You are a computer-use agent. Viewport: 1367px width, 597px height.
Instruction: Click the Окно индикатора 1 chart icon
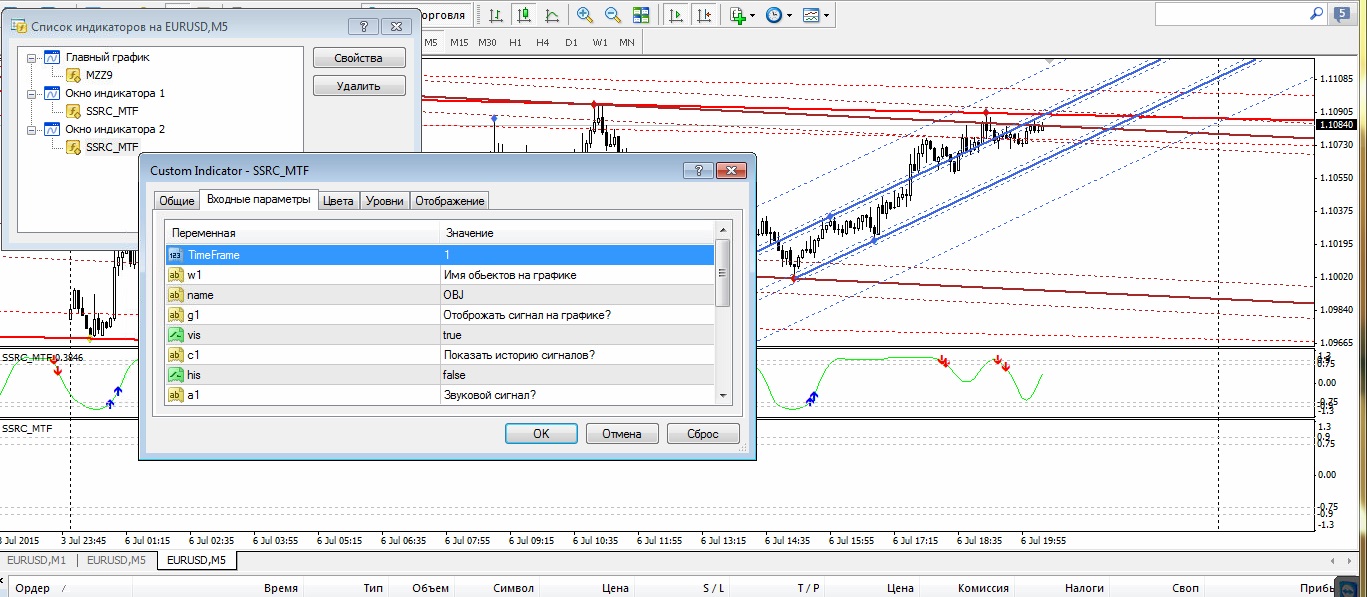coord(52,93)
